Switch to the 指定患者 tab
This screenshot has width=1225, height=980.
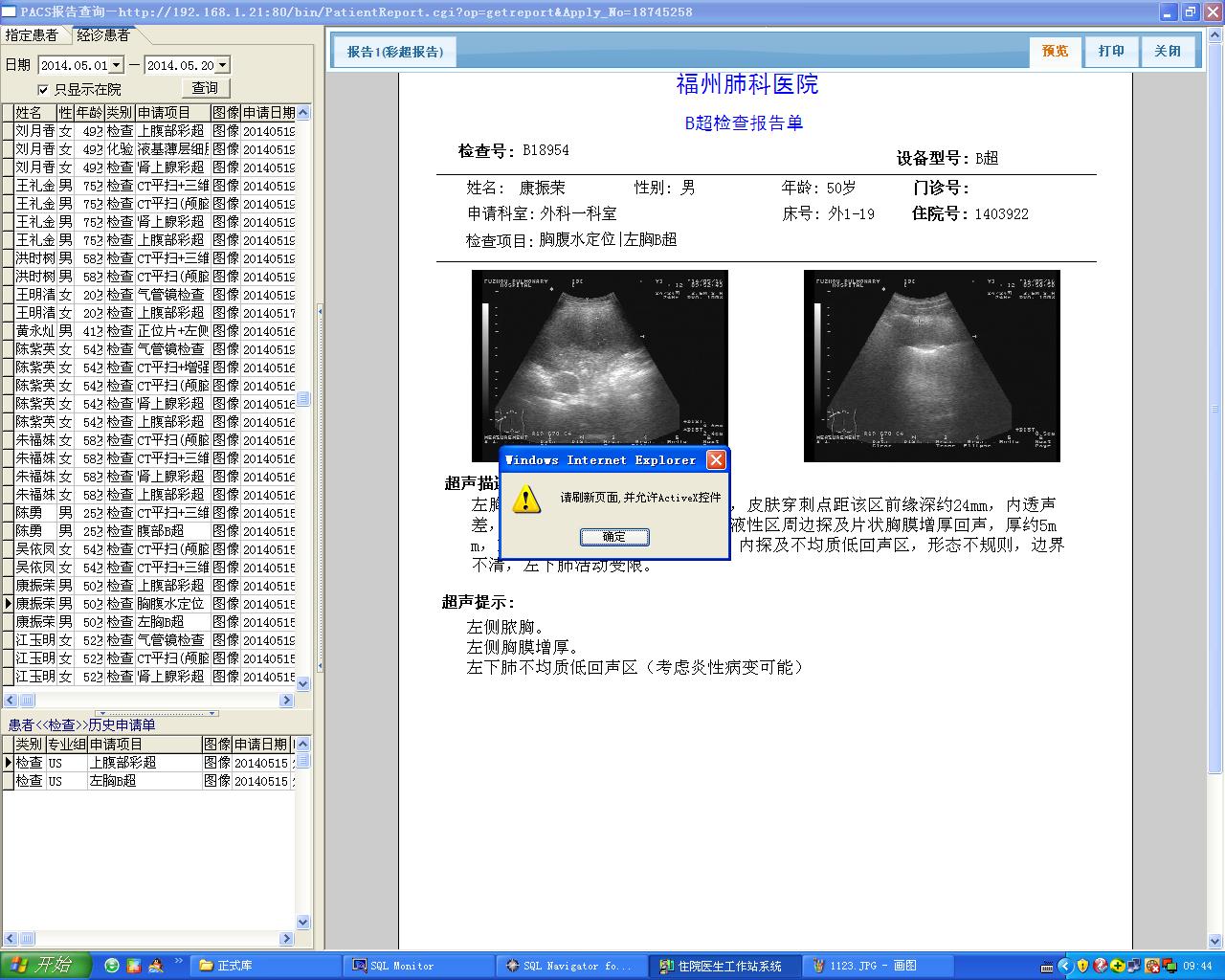[x=32, y=35]
